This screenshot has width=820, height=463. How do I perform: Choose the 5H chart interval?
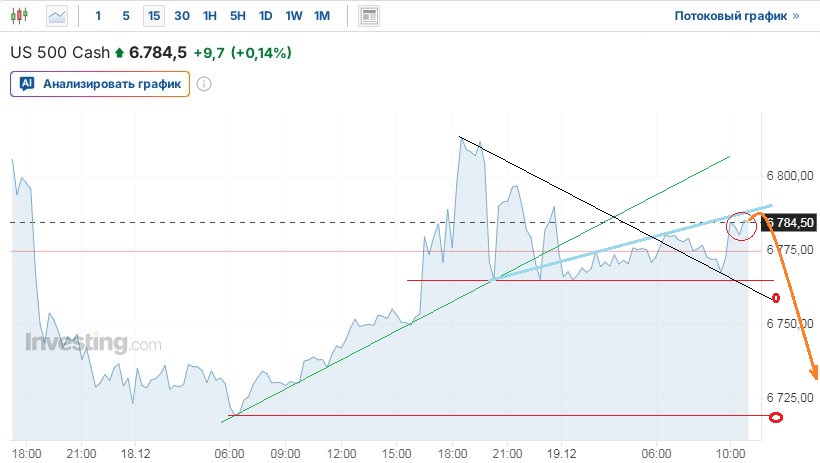(x=237, y=16)
